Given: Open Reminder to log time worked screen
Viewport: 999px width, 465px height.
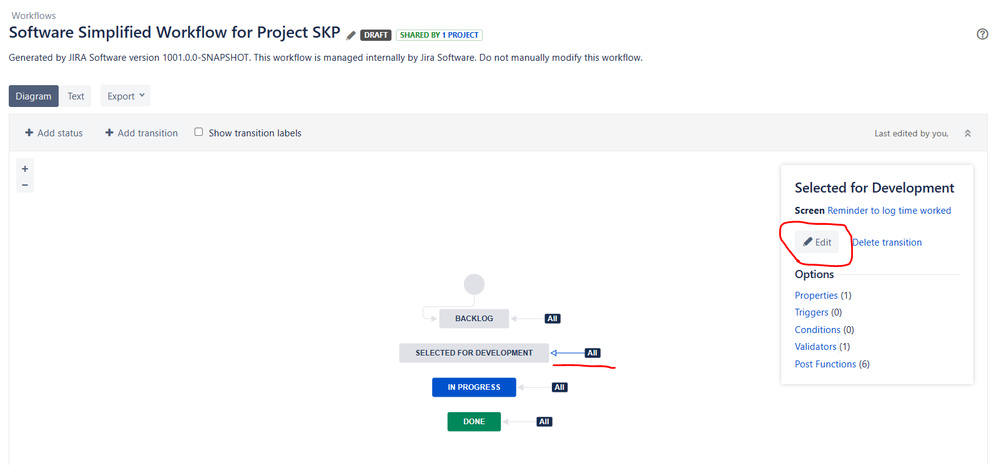Looking at the screenshot, I should coord(889,210).
